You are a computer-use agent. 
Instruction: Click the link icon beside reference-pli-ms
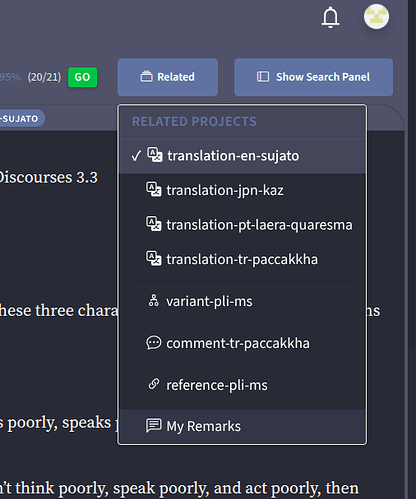tap(154, 384)
